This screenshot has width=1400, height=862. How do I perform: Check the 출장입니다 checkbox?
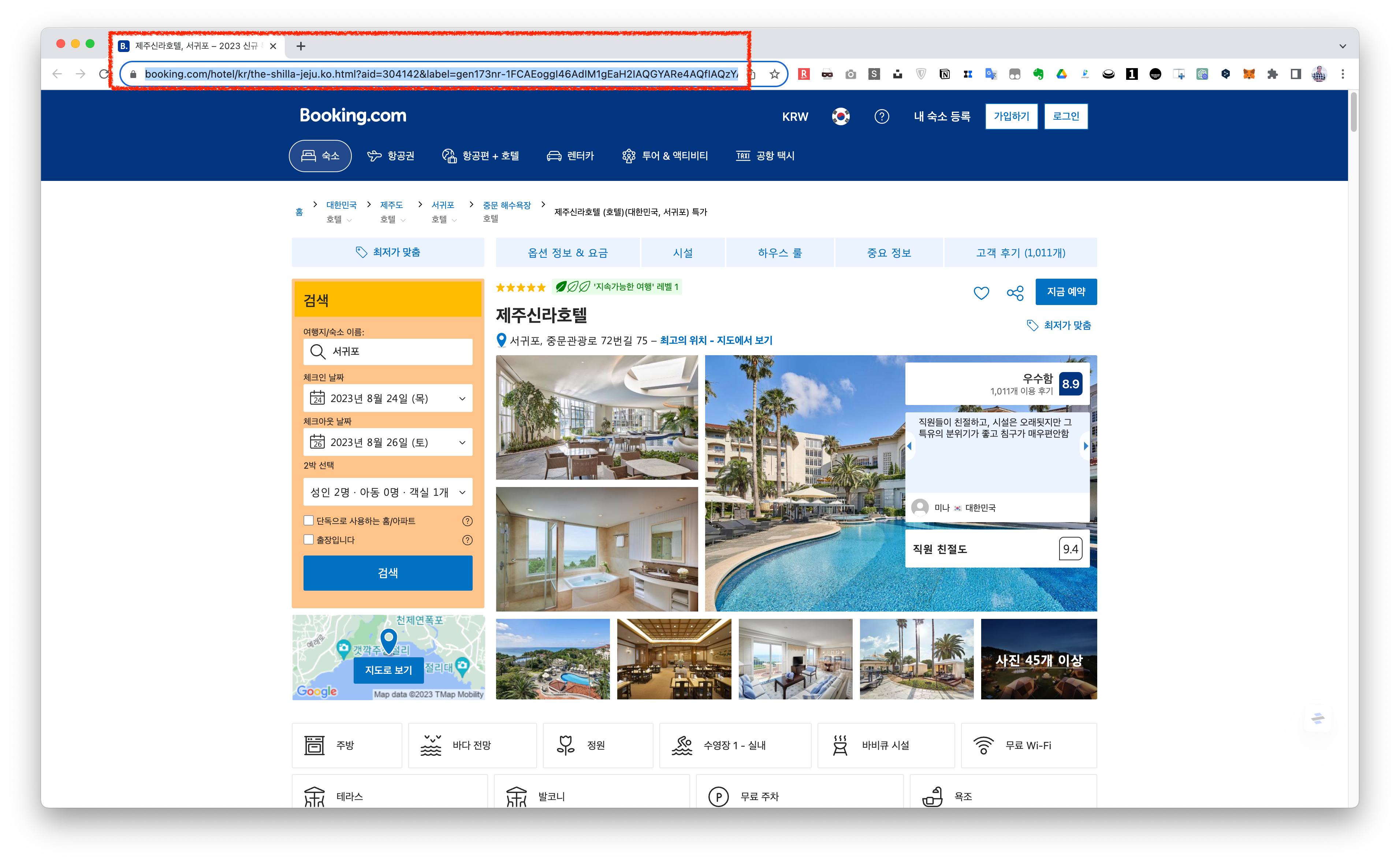point(309,539)
